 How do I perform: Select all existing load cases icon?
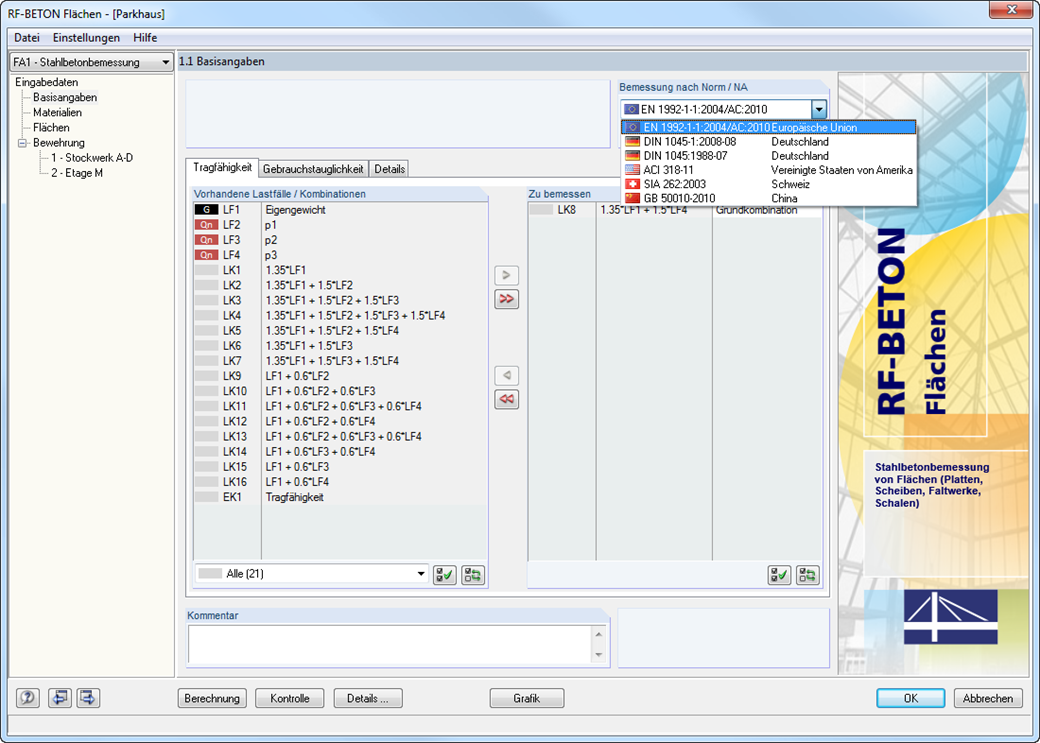(444, 574)
